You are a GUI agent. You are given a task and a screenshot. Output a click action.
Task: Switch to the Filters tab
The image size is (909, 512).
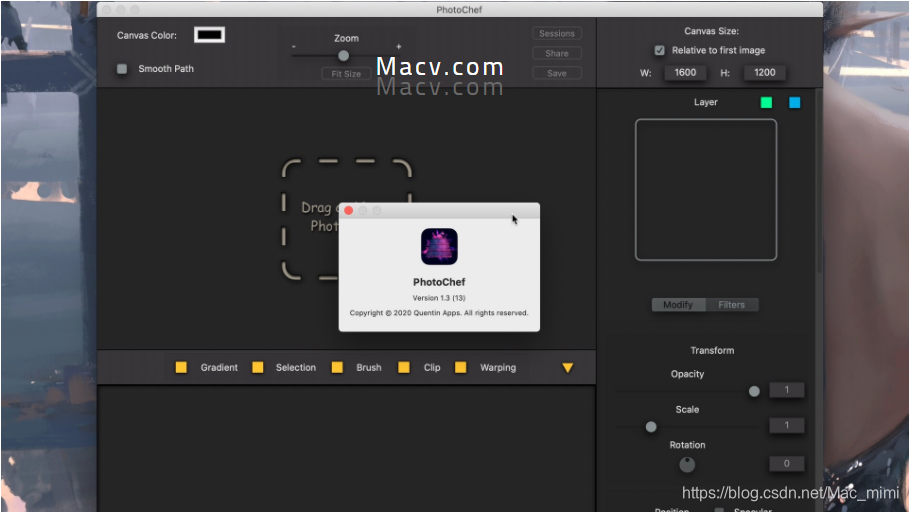click(x=732, y=305)
